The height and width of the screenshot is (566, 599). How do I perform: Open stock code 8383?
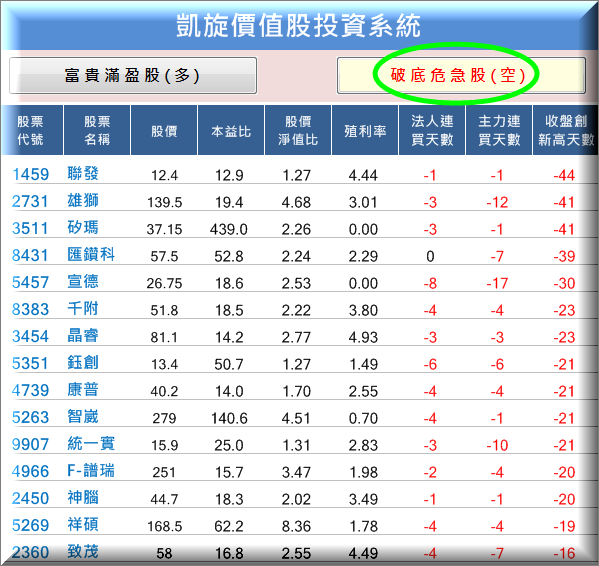pos(31,309)
